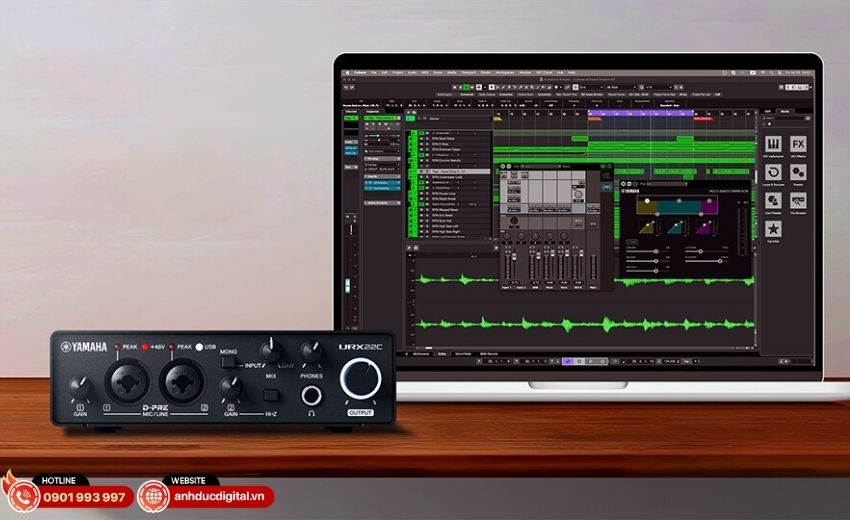Open VST Instruments in the Media rack

coord(773,144)
